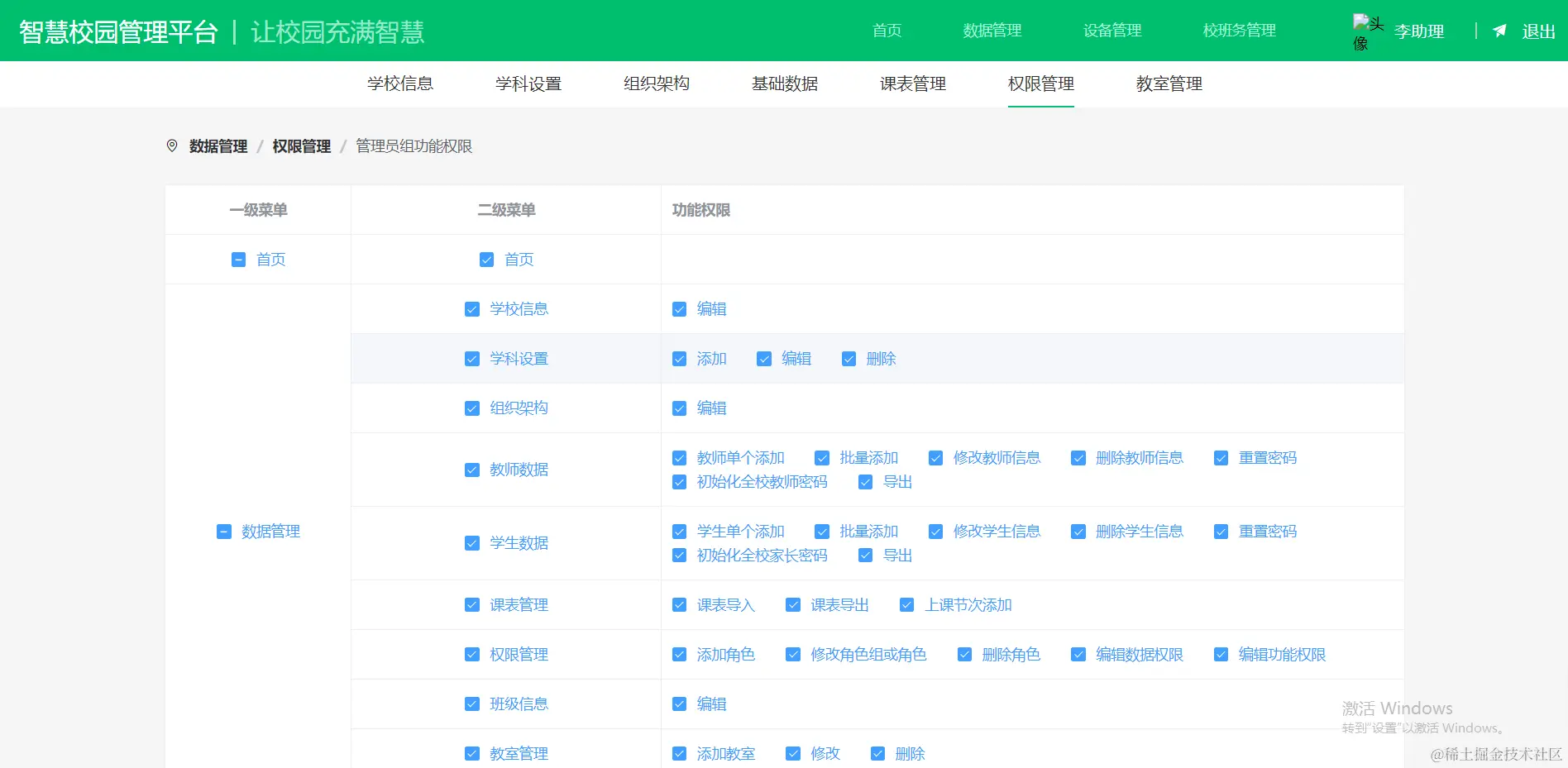Uncheck 导出 in 学生数据 row
Screen dimensions: 1568x768
click(865, 556)
